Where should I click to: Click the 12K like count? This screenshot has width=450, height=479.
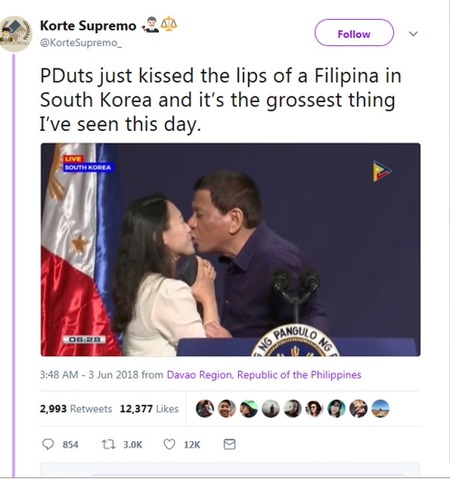click(x=192, y=445)
